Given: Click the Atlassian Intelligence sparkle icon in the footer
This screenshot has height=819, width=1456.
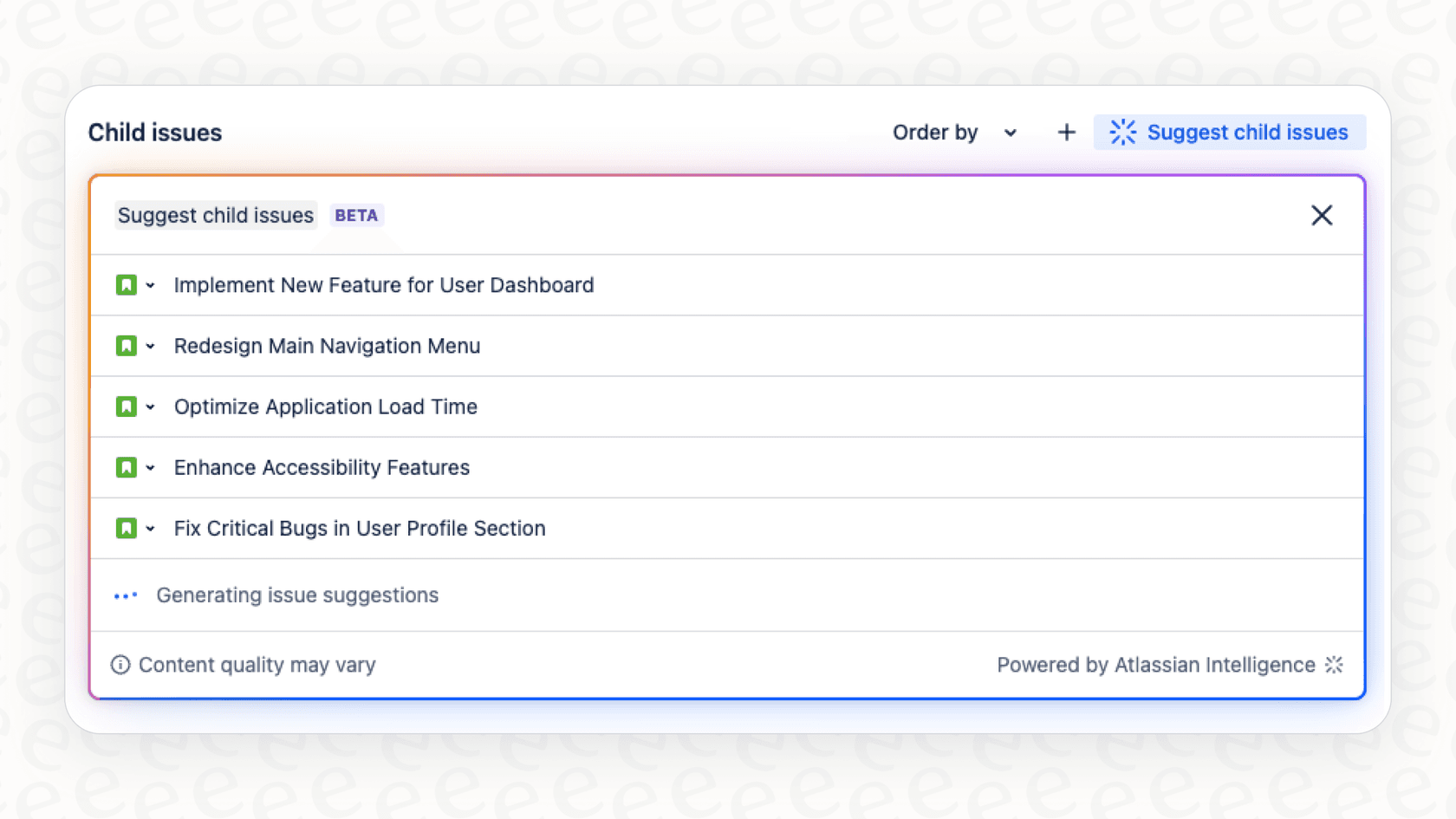Looking at the screenshot, I should [1334, 665].
